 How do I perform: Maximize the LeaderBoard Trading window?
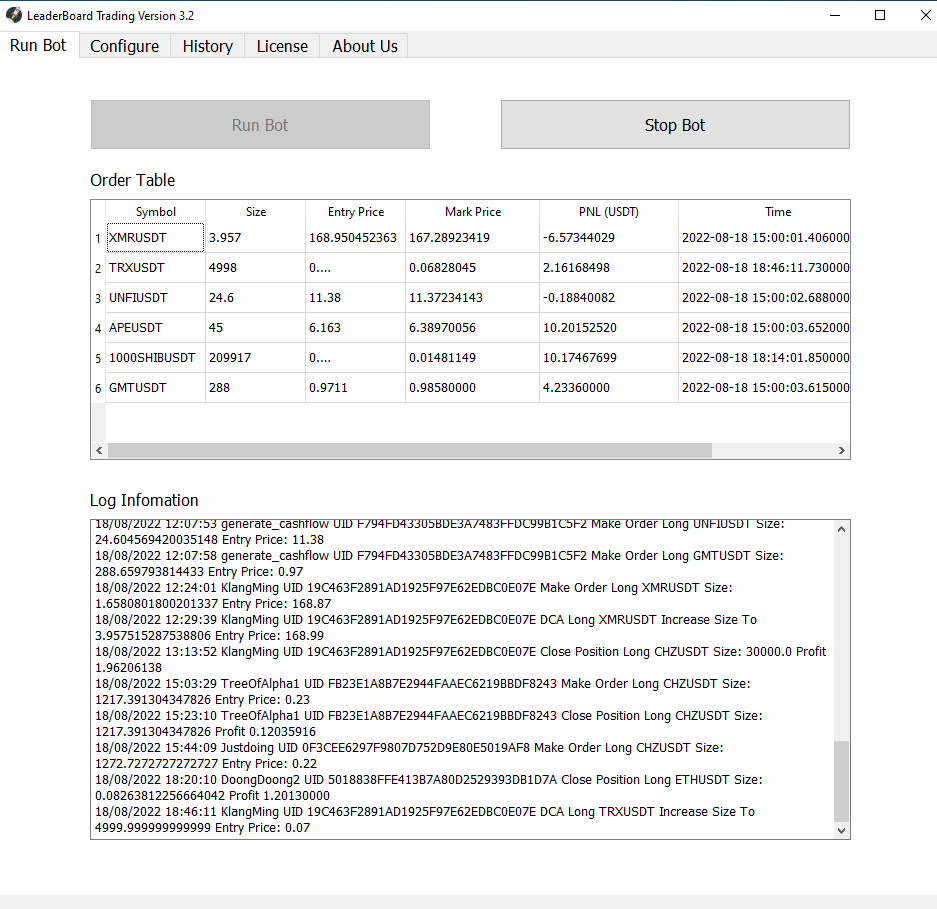pyautogui.click(x=879, y=15)
